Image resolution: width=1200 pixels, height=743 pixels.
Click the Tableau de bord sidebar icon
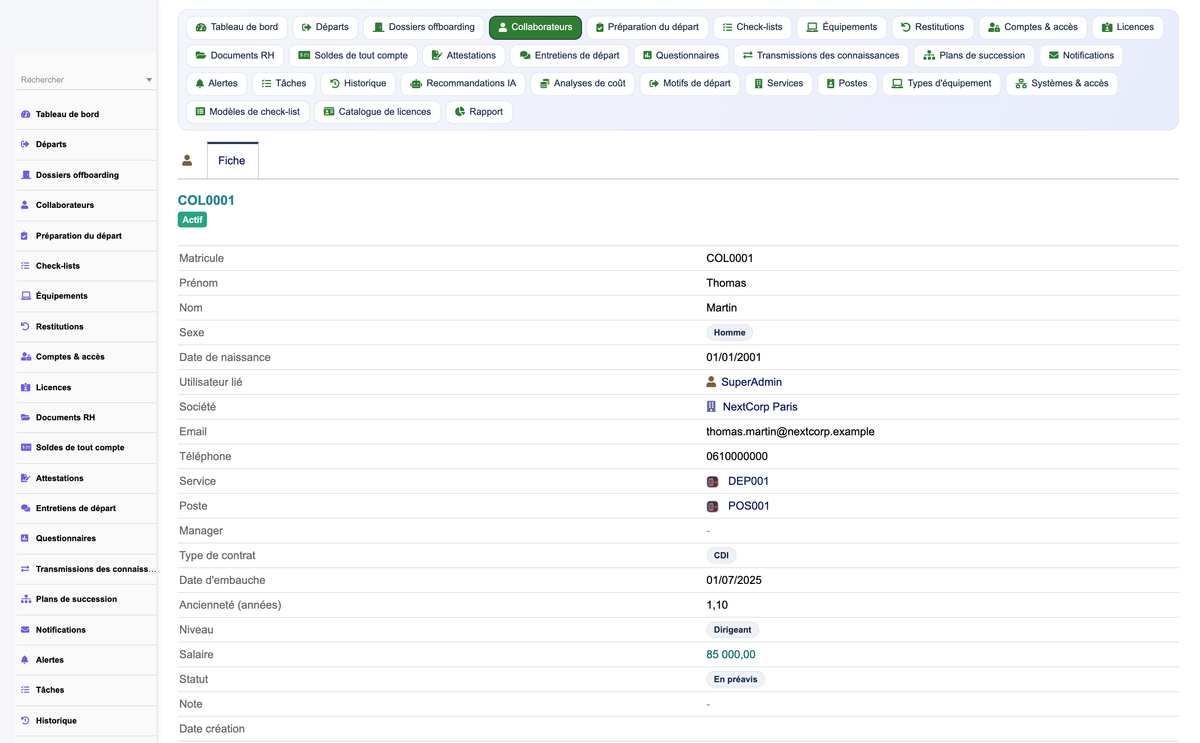coord(25,114)
